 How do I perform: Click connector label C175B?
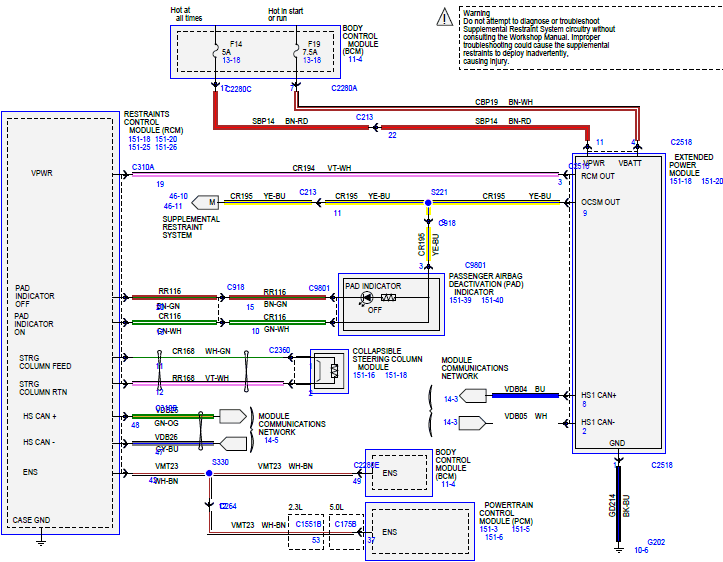click(x=345, y=524)
